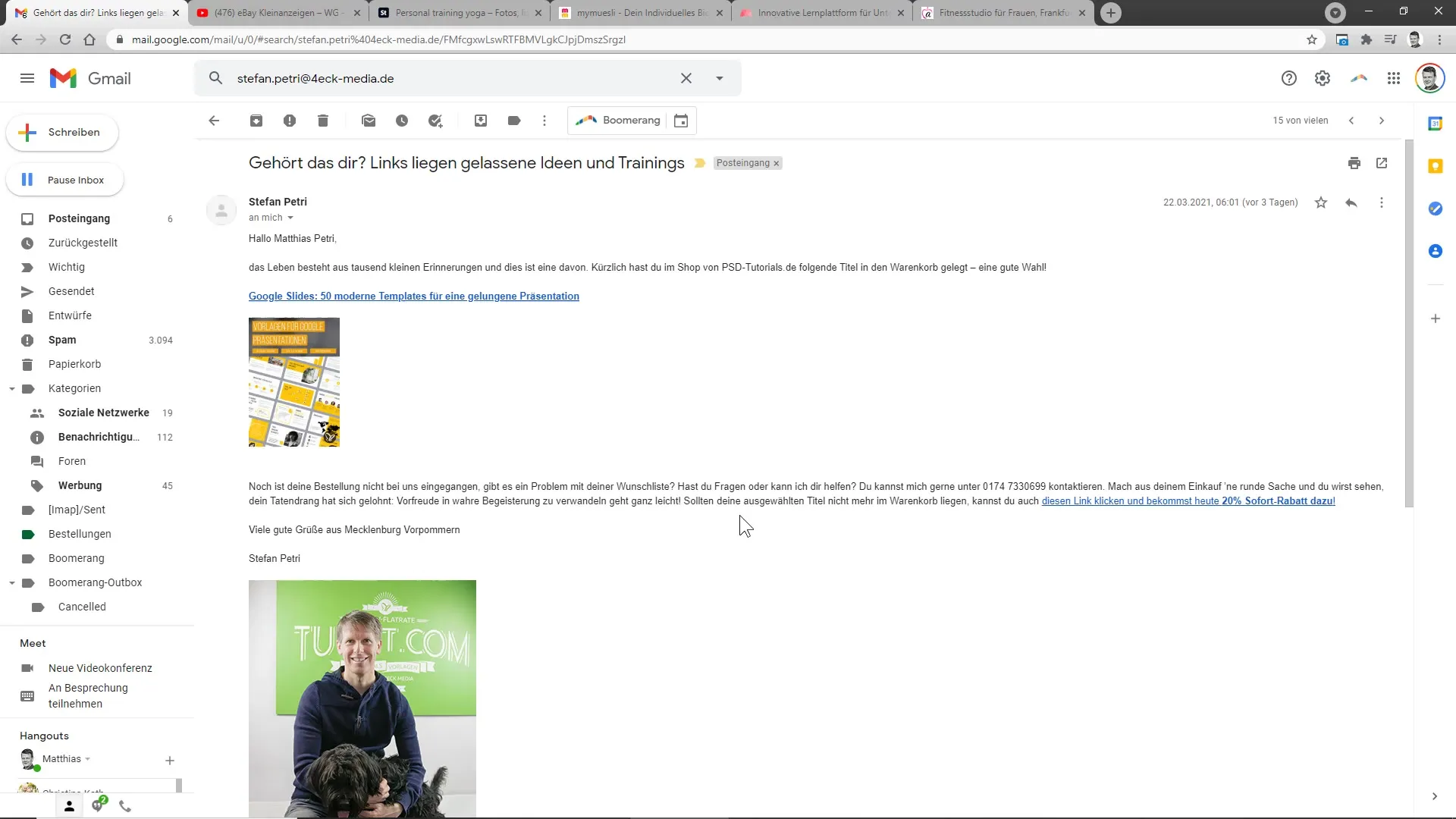Open the Google apps grid
1456x819 pixels.
point(1394,78)
